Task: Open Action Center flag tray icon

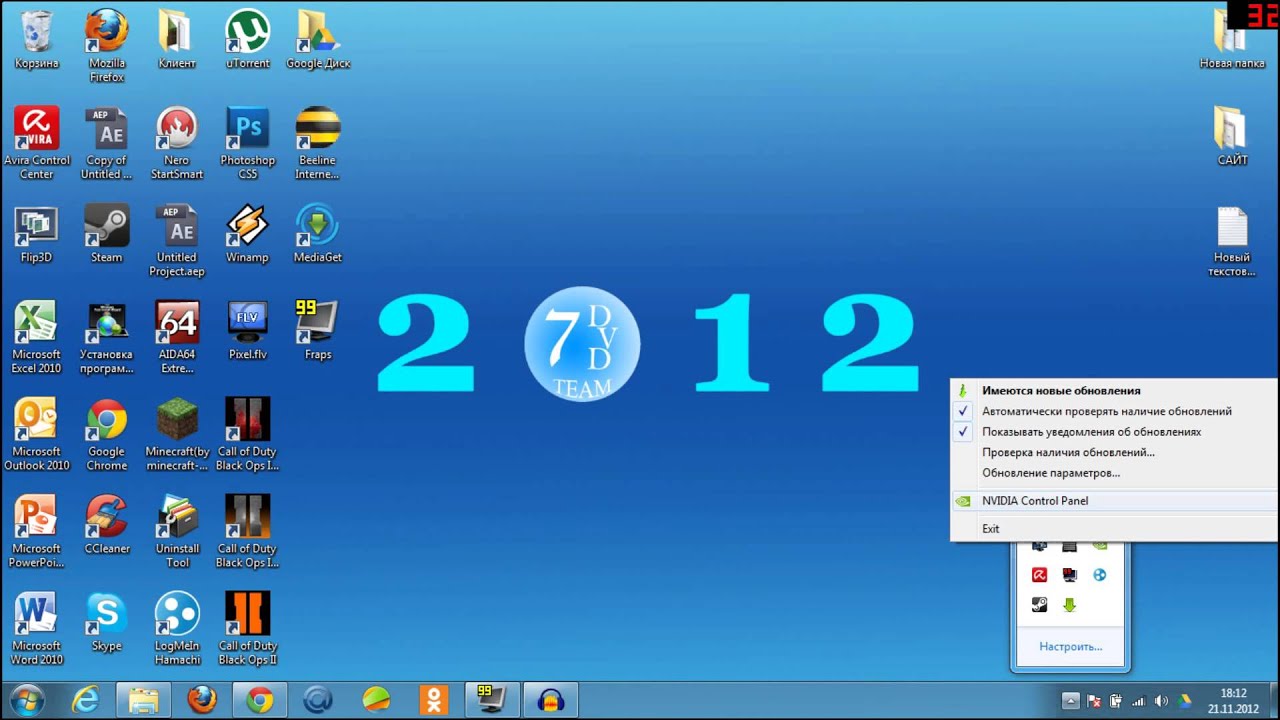Action: (1094, 701)
